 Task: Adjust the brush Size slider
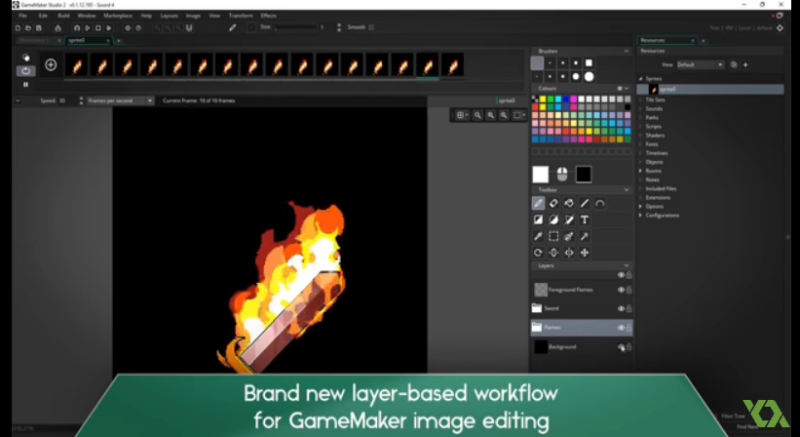coord(296,28)
